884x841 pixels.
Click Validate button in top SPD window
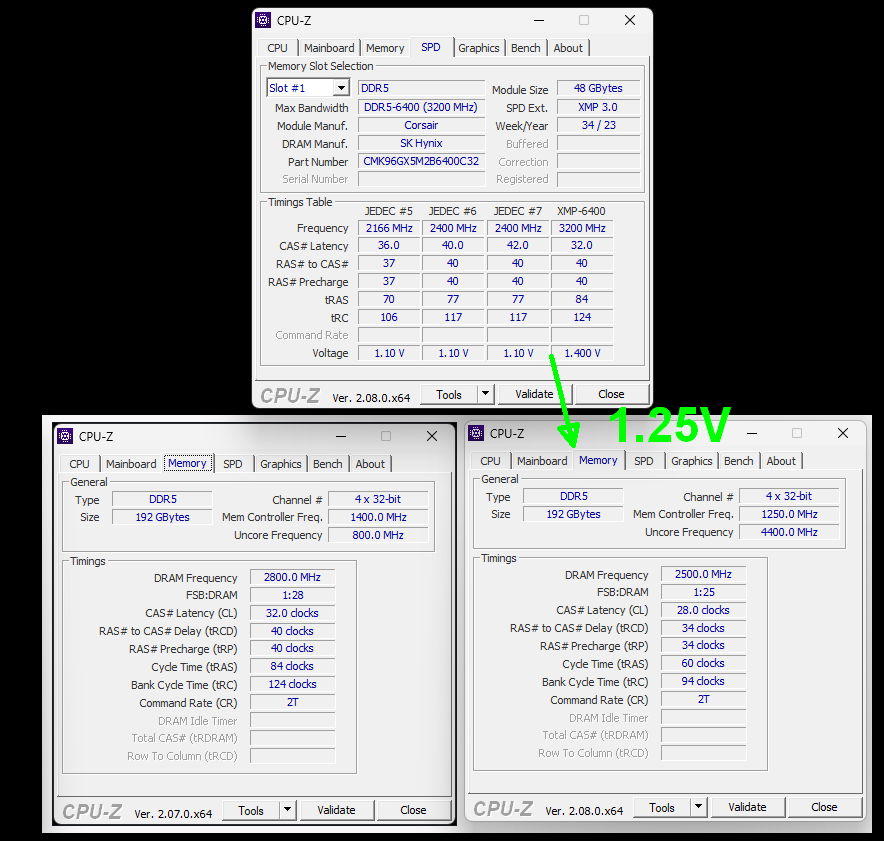pyautogui.click(x=534, y=394)
